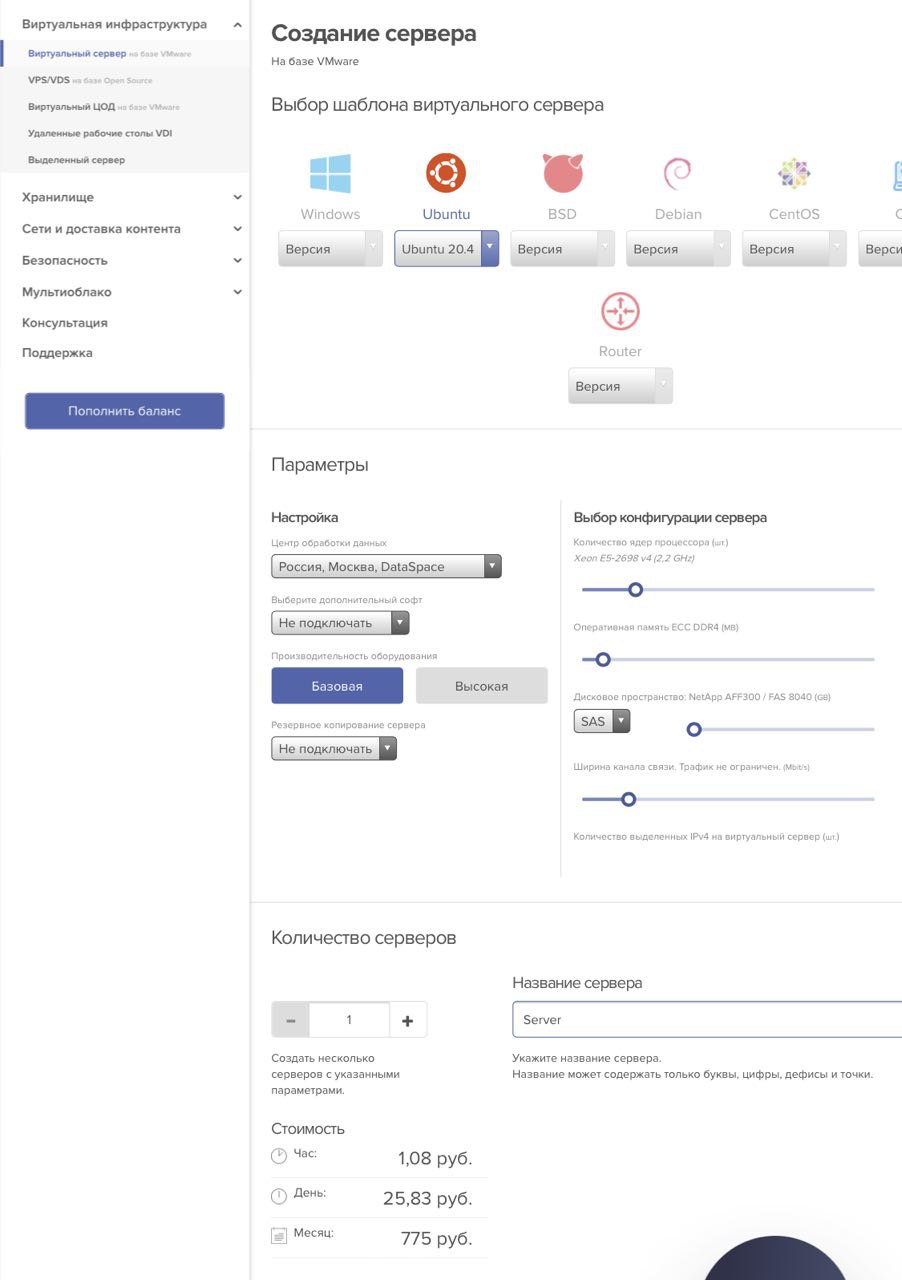Screen dimensions: 902x1280
Task: Open Выделенный сервер menu item
Action: 77,160
